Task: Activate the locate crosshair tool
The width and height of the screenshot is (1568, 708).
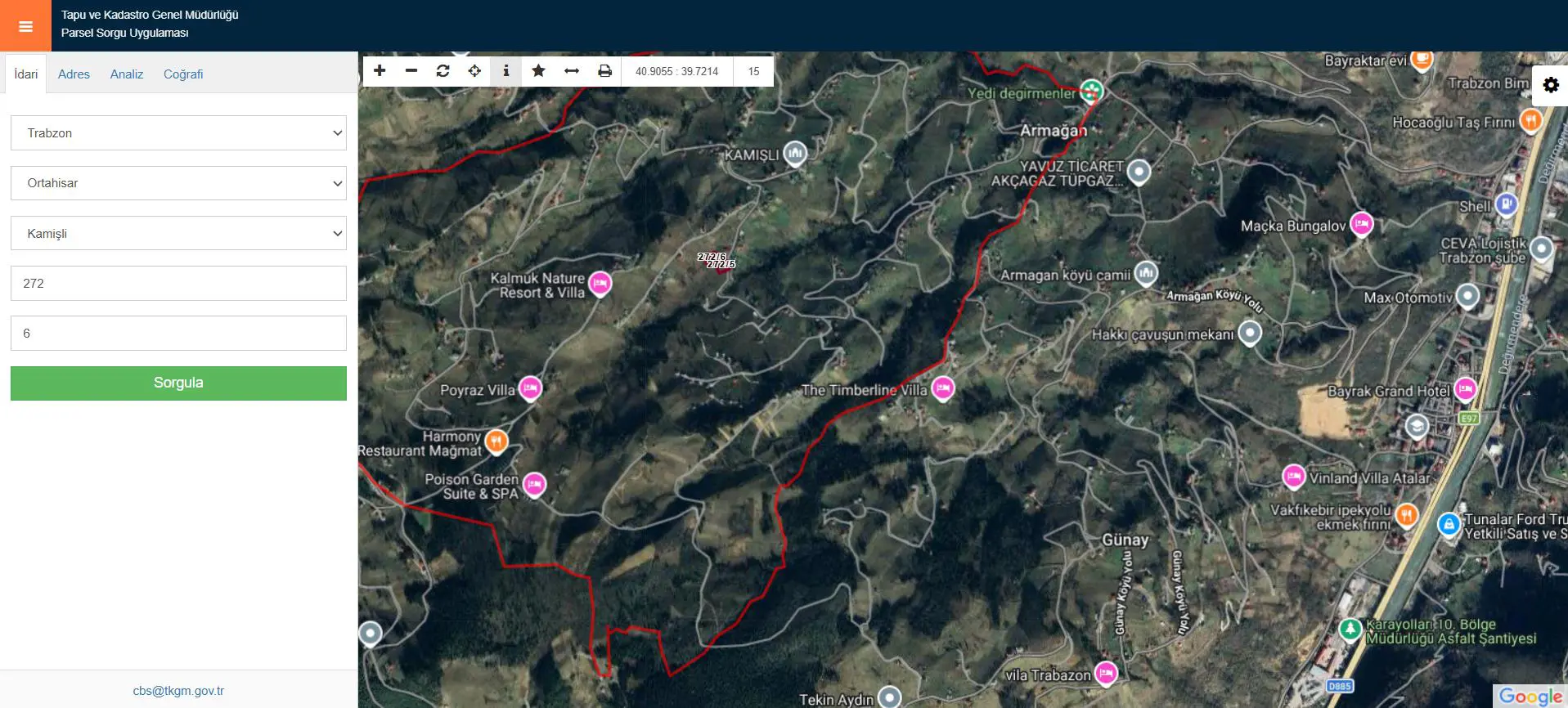Action: tap(474, 71)
